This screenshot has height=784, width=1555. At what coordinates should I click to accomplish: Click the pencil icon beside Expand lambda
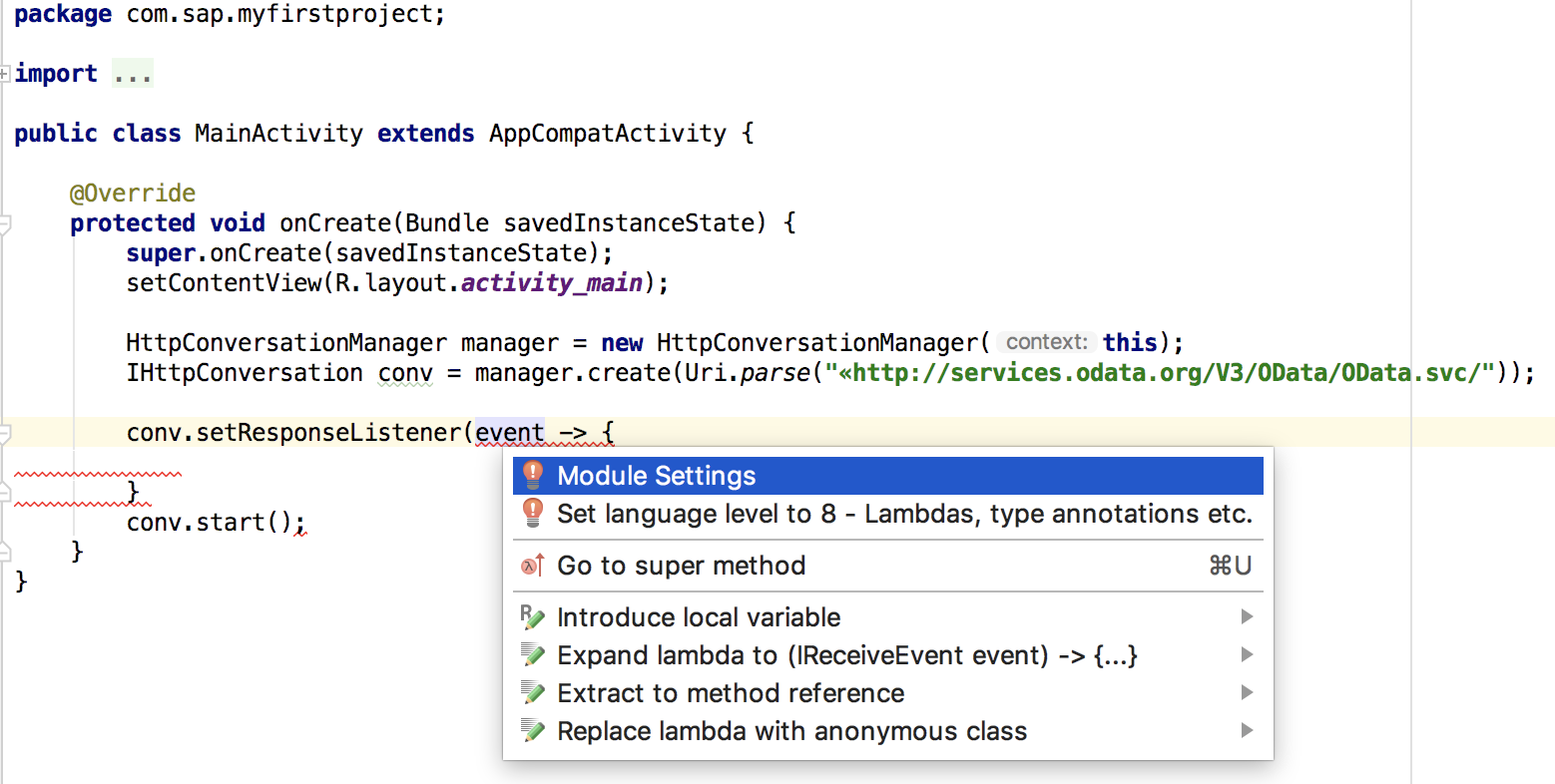(533, 655)
